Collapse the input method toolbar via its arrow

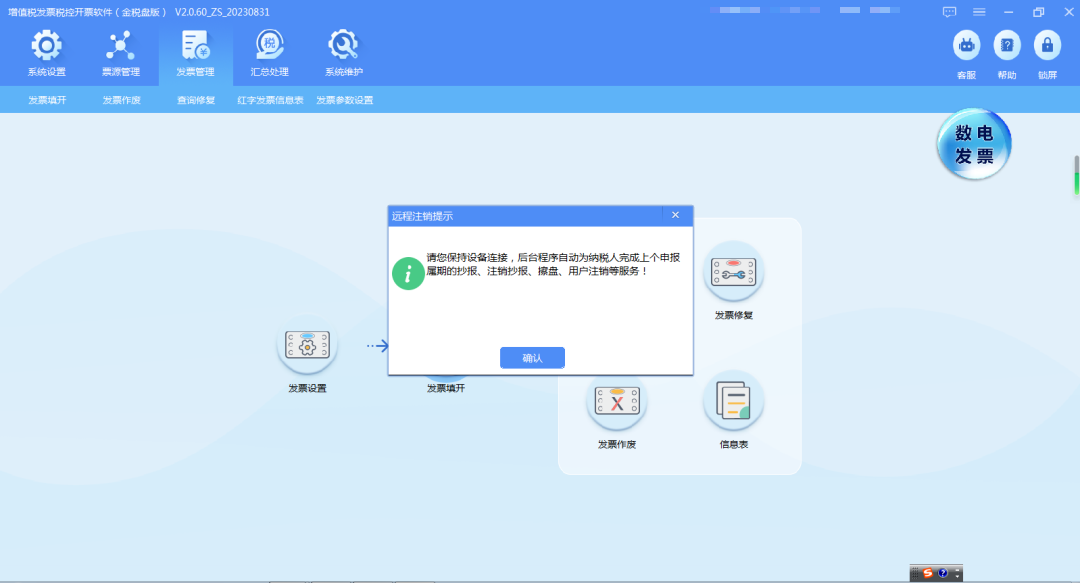point(955,576)
